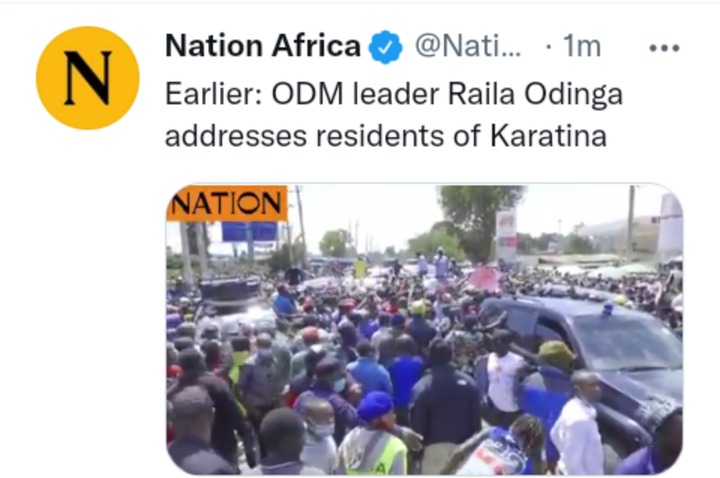Click the separator dot before the 1m timestamp
Viewport: 720px width, 478px height.
click(x=548, y=47)
